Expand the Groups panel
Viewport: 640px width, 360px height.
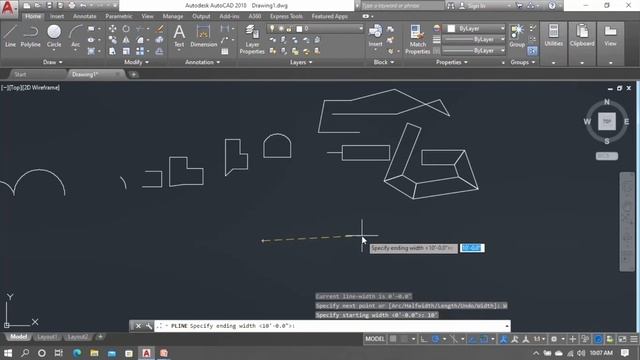(x=523, y=62)
